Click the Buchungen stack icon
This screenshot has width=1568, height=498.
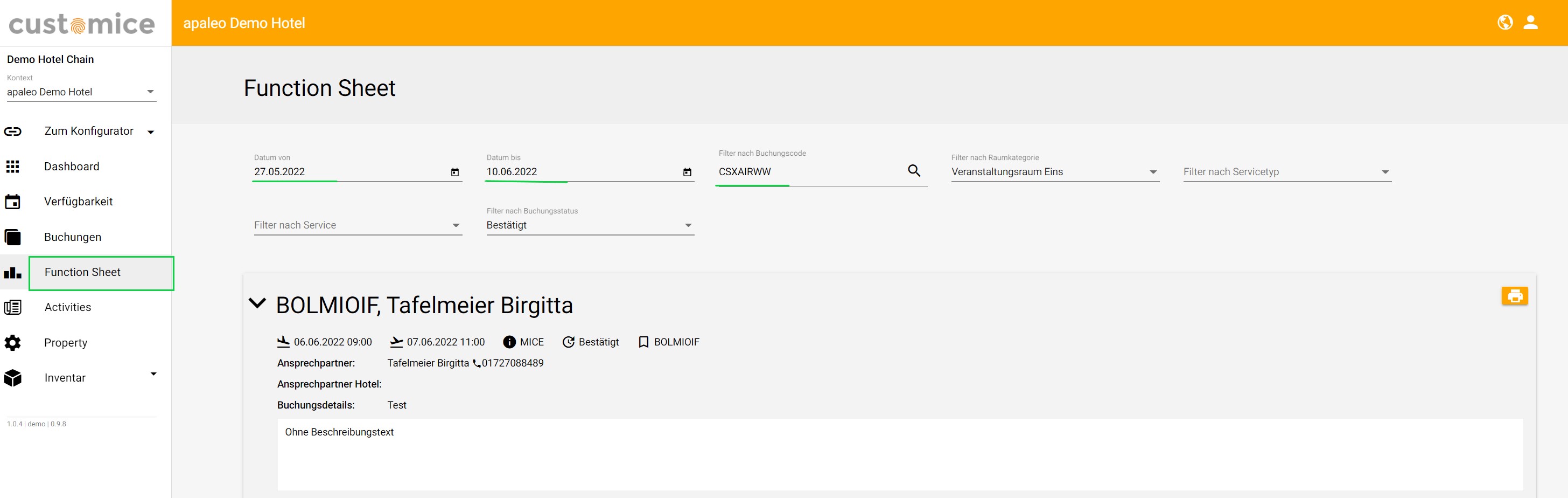[x=13, y=237]
